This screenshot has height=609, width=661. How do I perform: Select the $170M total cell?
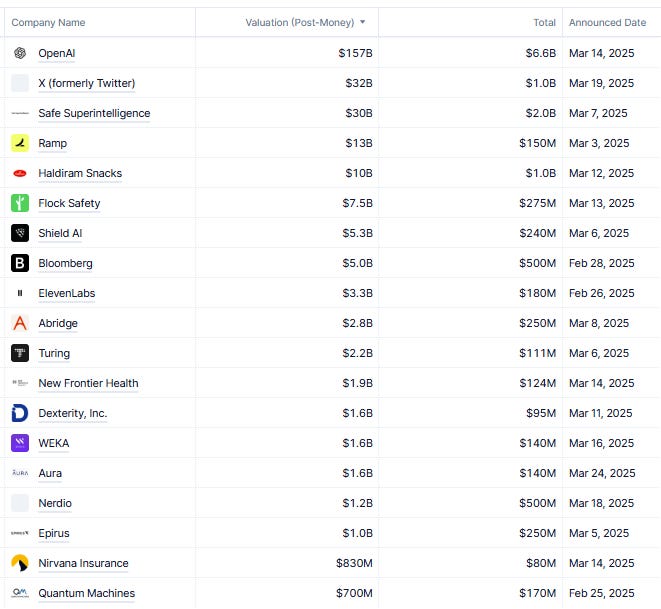470,593
